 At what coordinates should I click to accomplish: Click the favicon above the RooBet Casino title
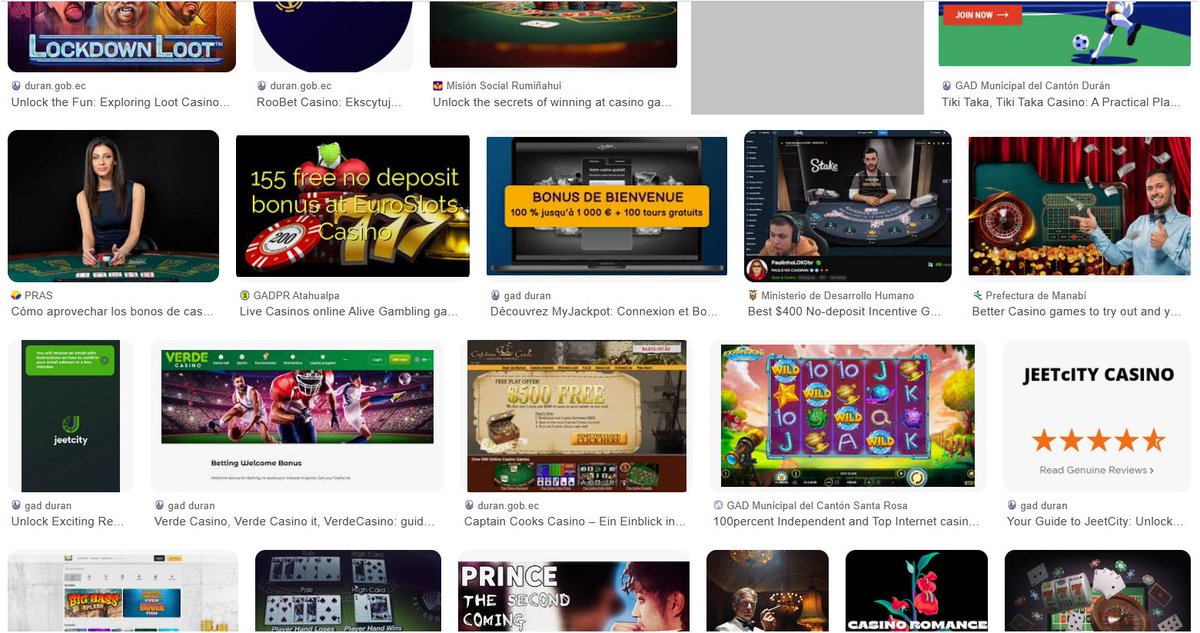[x=262, y=86]
